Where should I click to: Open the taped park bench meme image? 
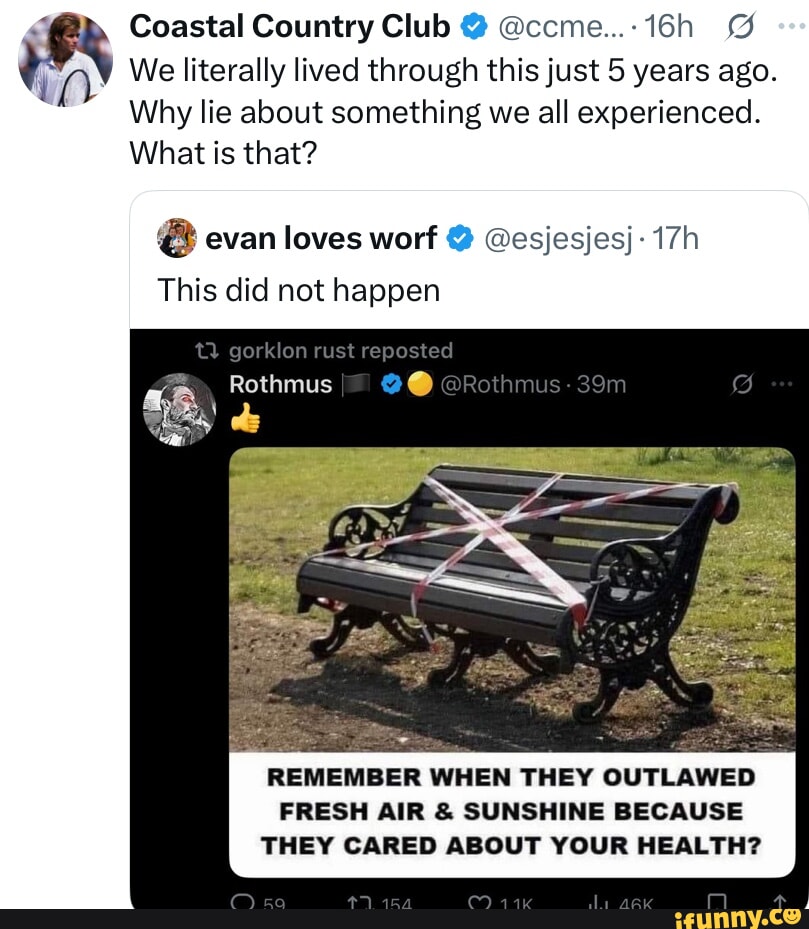point(512,599)
